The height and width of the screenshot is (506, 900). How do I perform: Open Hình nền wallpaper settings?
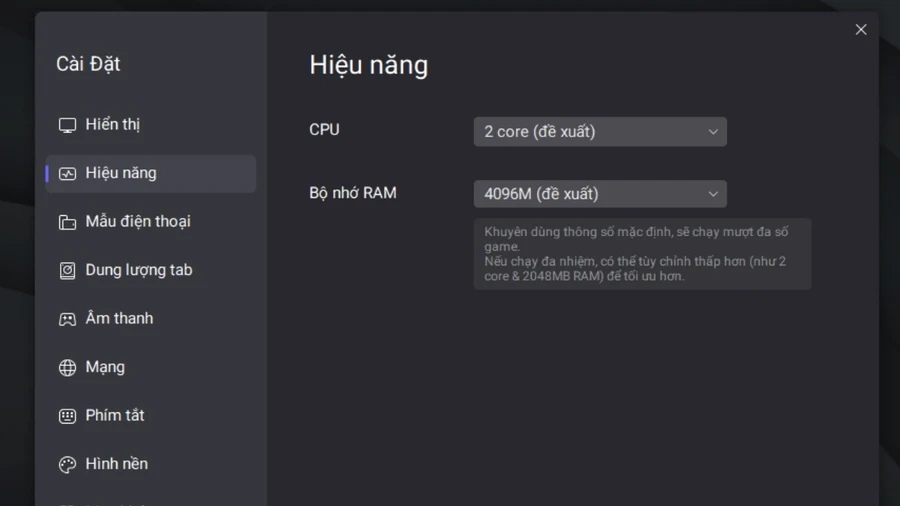[150, 464]
